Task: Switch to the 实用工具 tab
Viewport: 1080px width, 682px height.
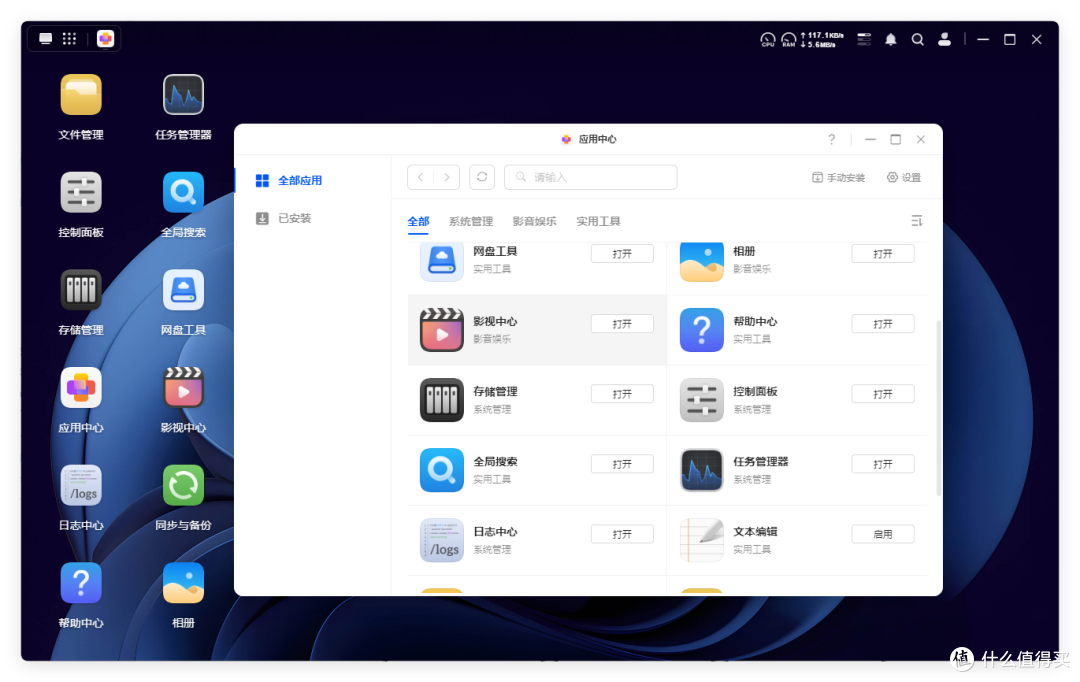Action: (598, 221)
